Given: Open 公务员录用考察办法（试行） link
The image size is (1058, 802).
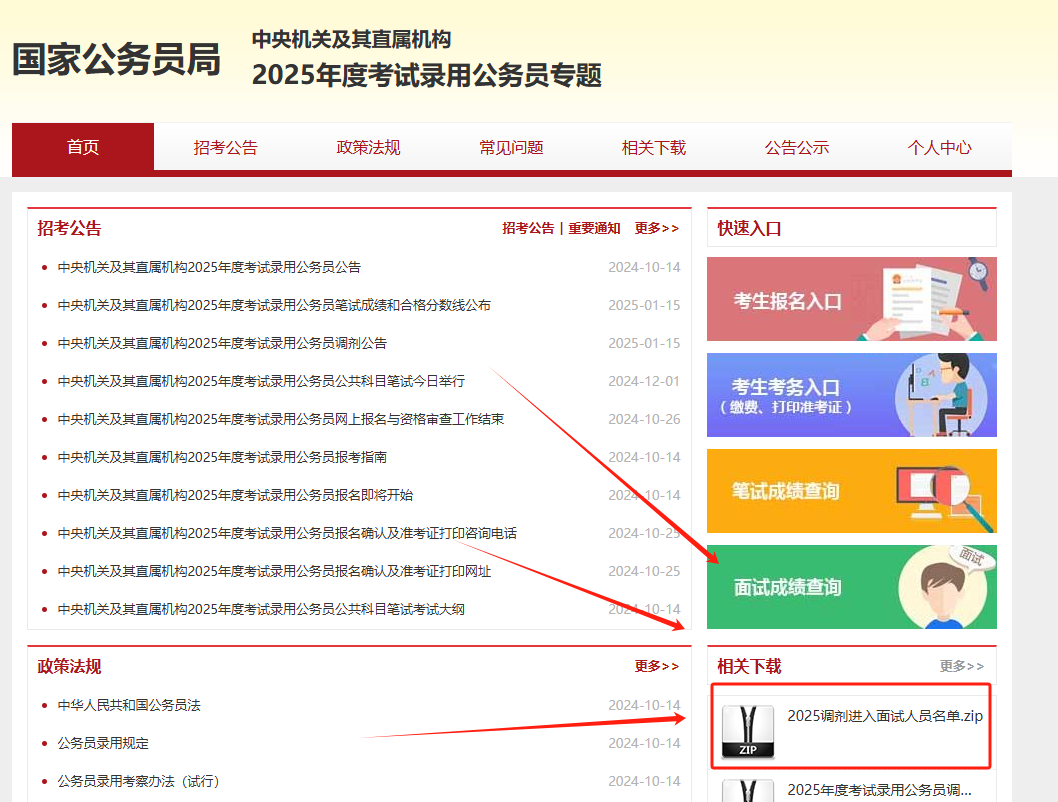Looking at the screenshot, I should tap(138, 781).
